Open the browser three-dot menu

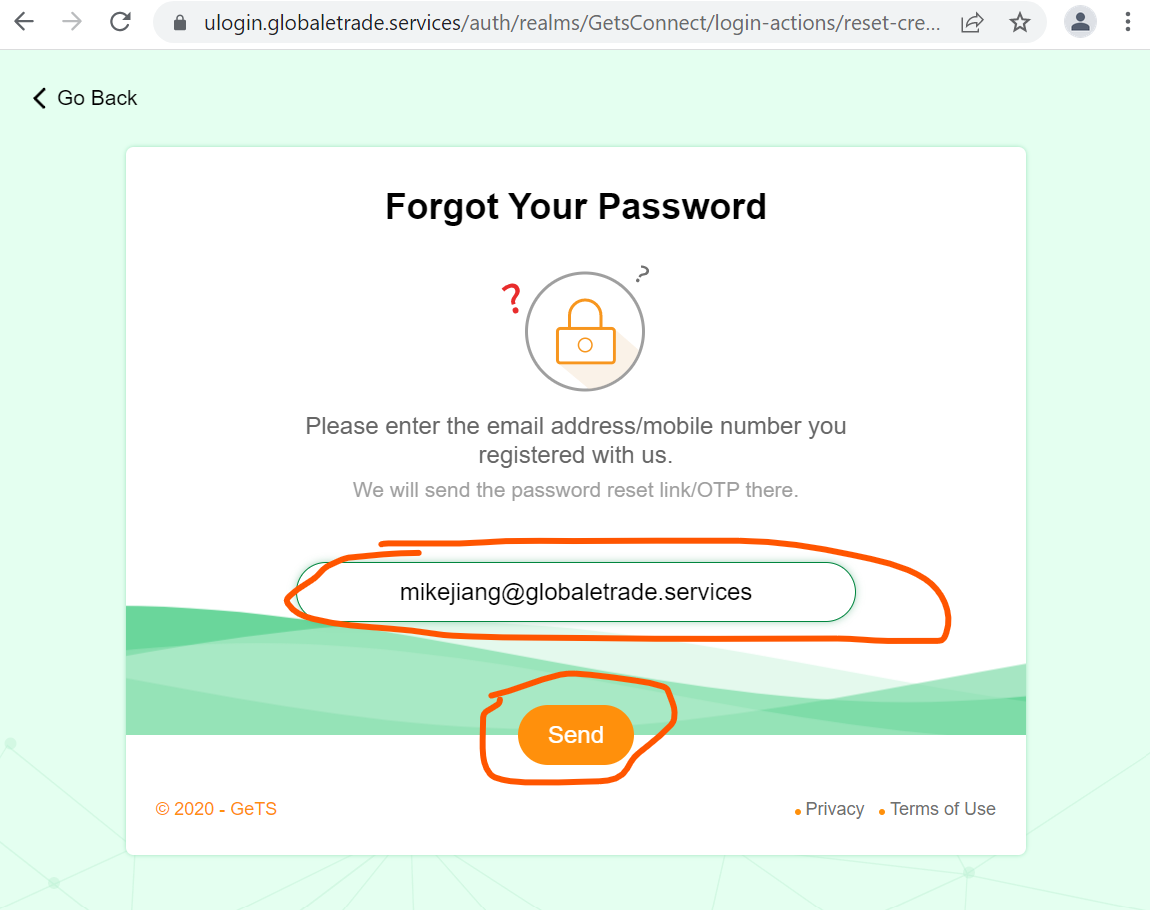tap(1127, 22)
